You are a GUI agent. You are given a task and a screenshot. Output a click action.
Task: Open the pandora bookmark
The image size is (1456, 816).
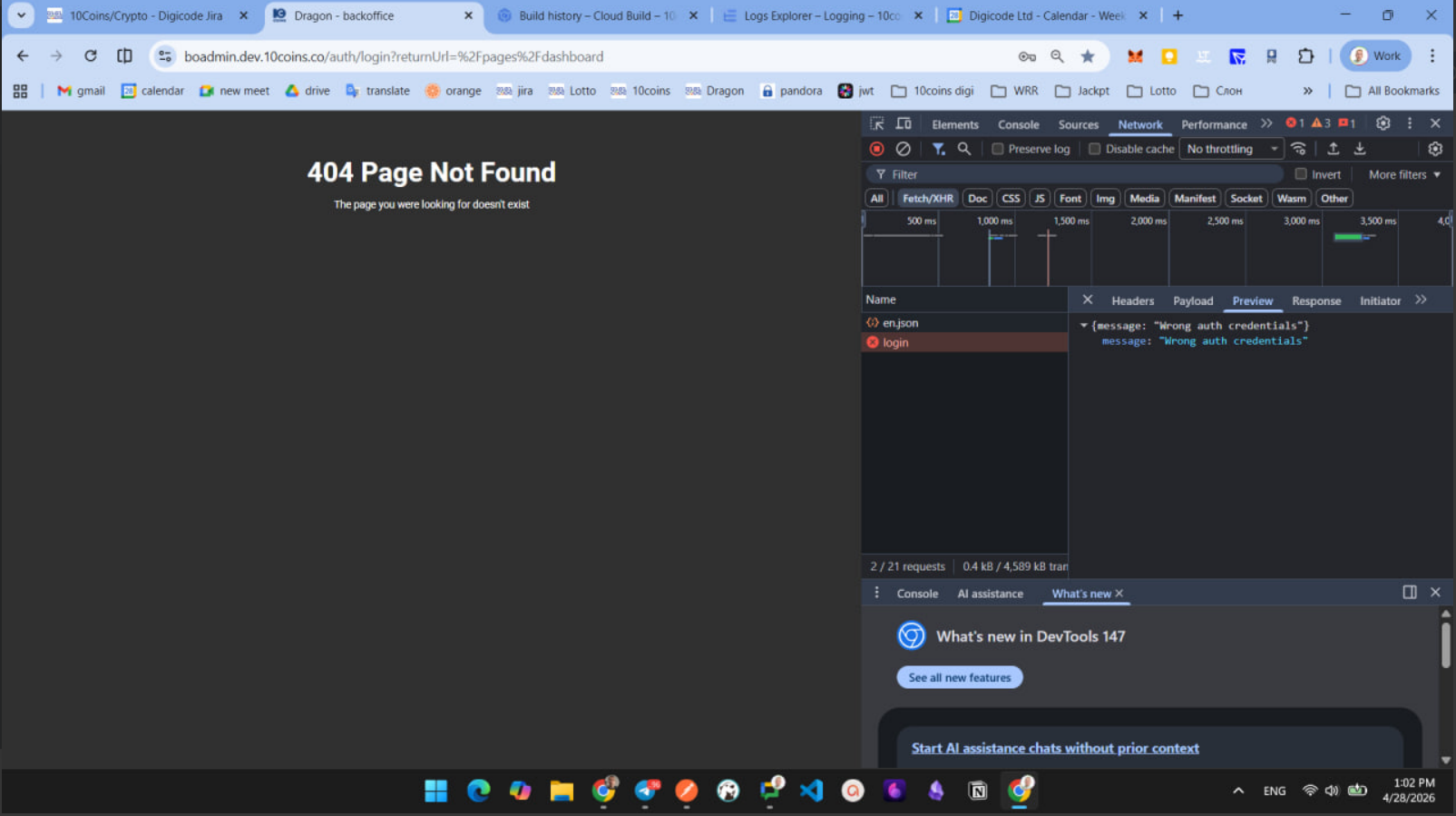point(791,91)
